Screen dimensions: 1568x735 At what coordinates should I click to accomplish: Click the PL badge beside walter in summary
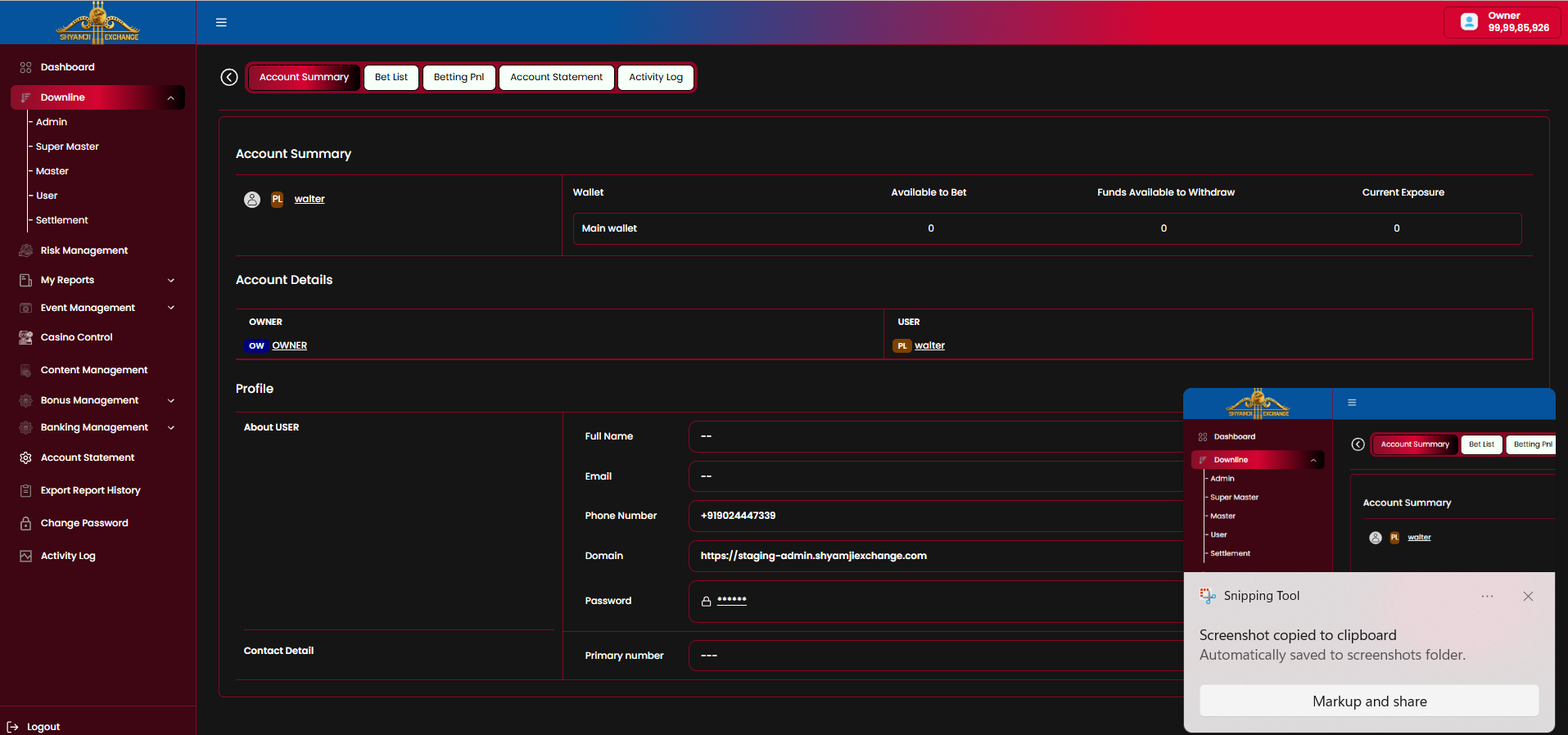[278, 199]
